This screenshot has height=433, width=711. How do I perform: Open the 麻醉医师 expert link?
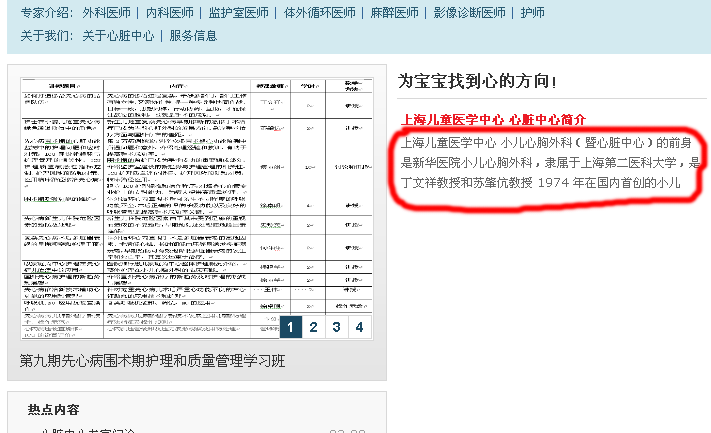click(394, 13)
